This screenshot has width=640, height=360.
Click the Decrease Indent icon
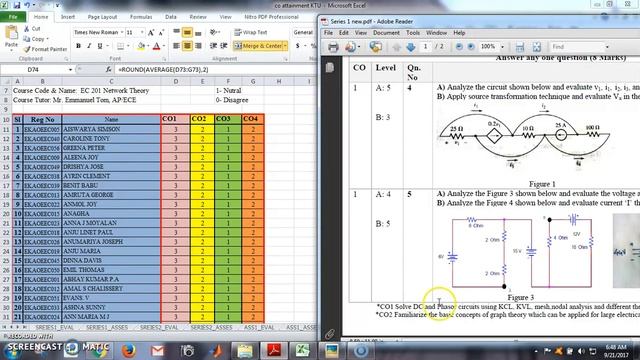tap(213, 46)
